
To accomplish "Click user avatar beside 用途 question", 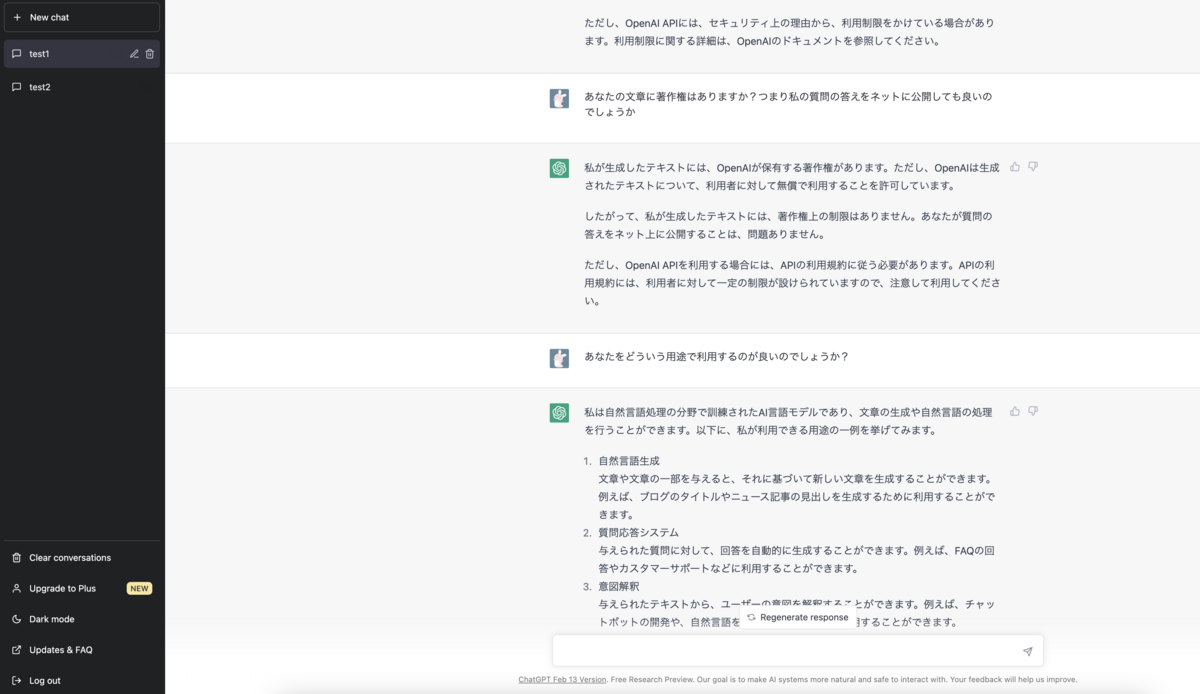I will tap(559, 358).
